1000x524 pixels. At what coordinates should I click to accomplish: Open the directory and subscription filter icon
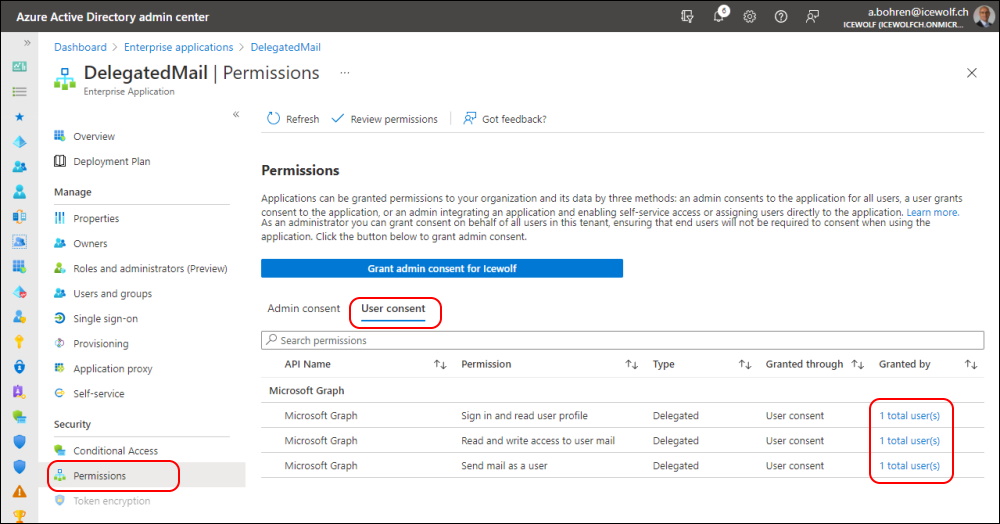687,17
